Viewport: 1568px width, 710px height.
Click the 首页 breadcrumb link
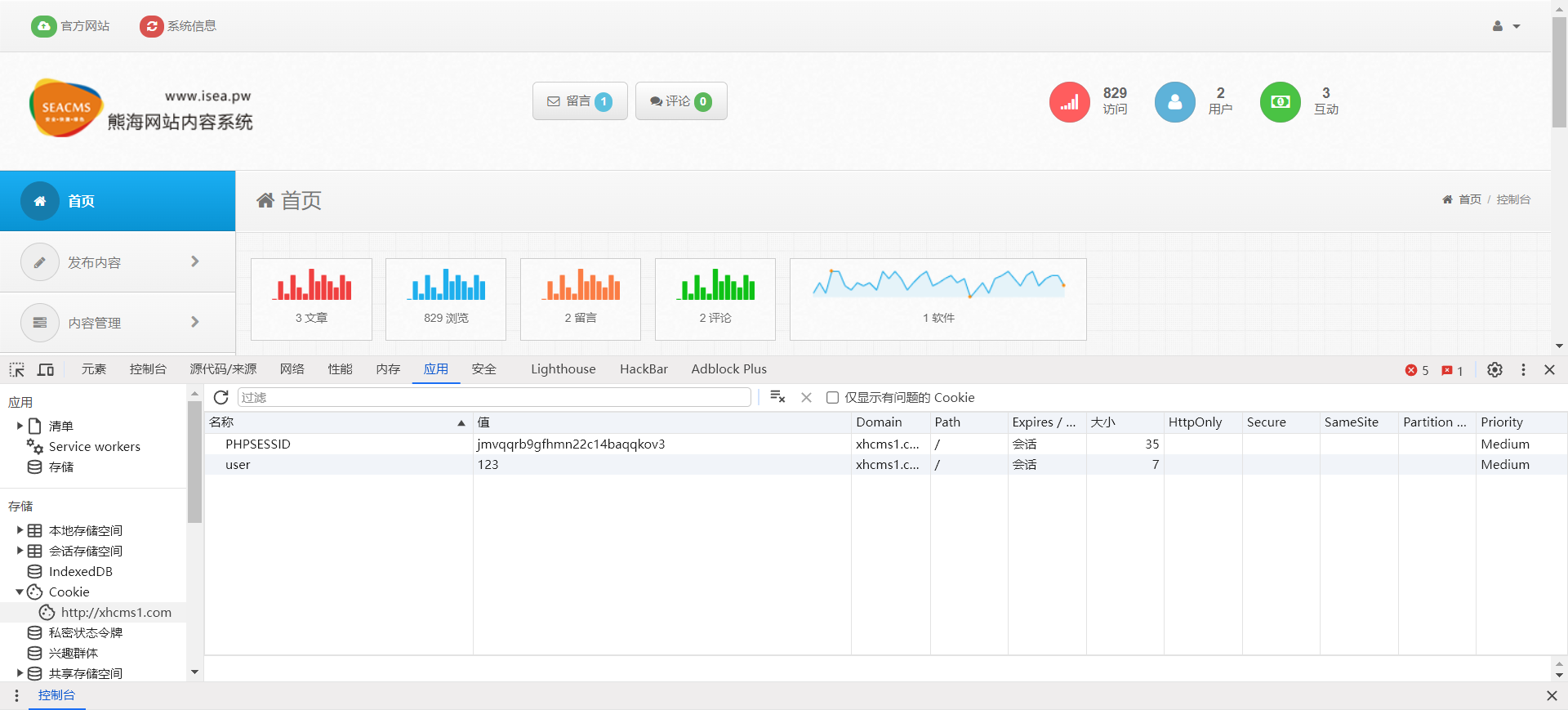pos(1469,199)
